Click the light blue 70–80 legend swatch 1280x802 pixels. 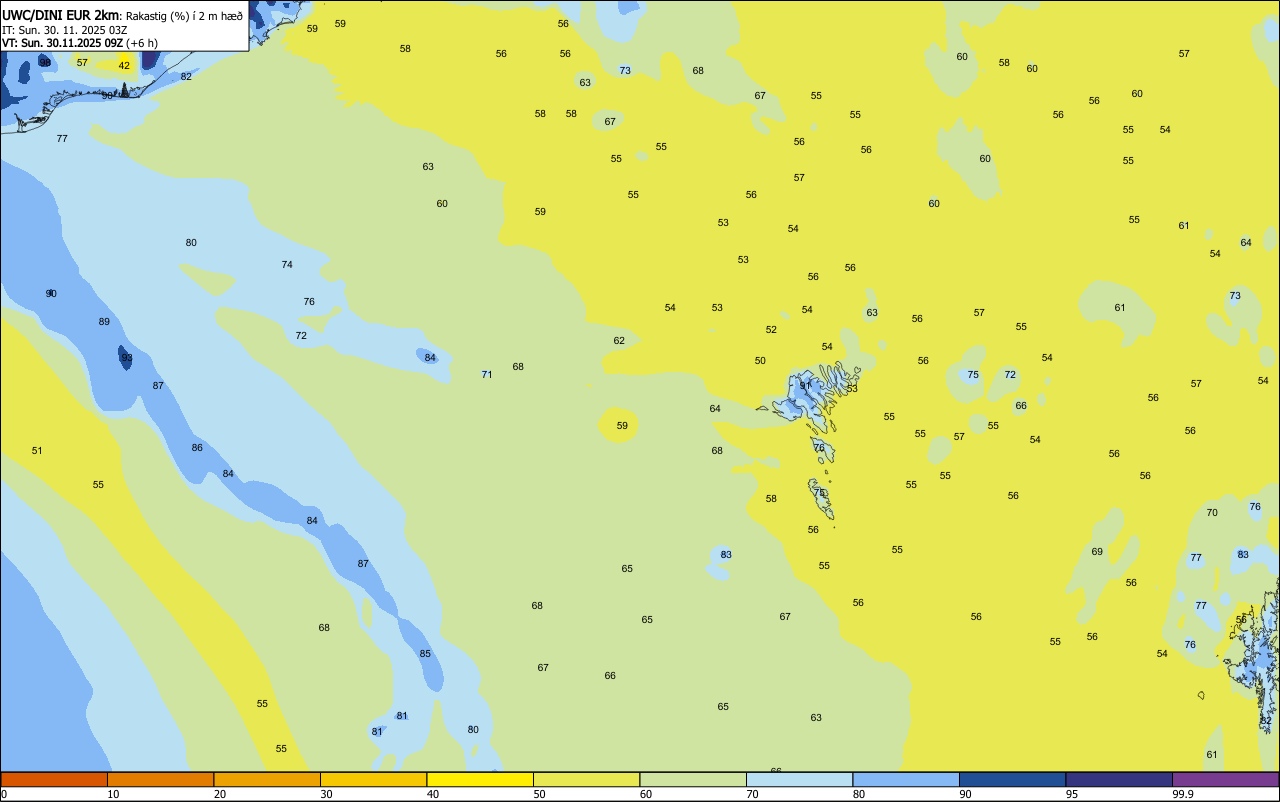tap(800, 779)
